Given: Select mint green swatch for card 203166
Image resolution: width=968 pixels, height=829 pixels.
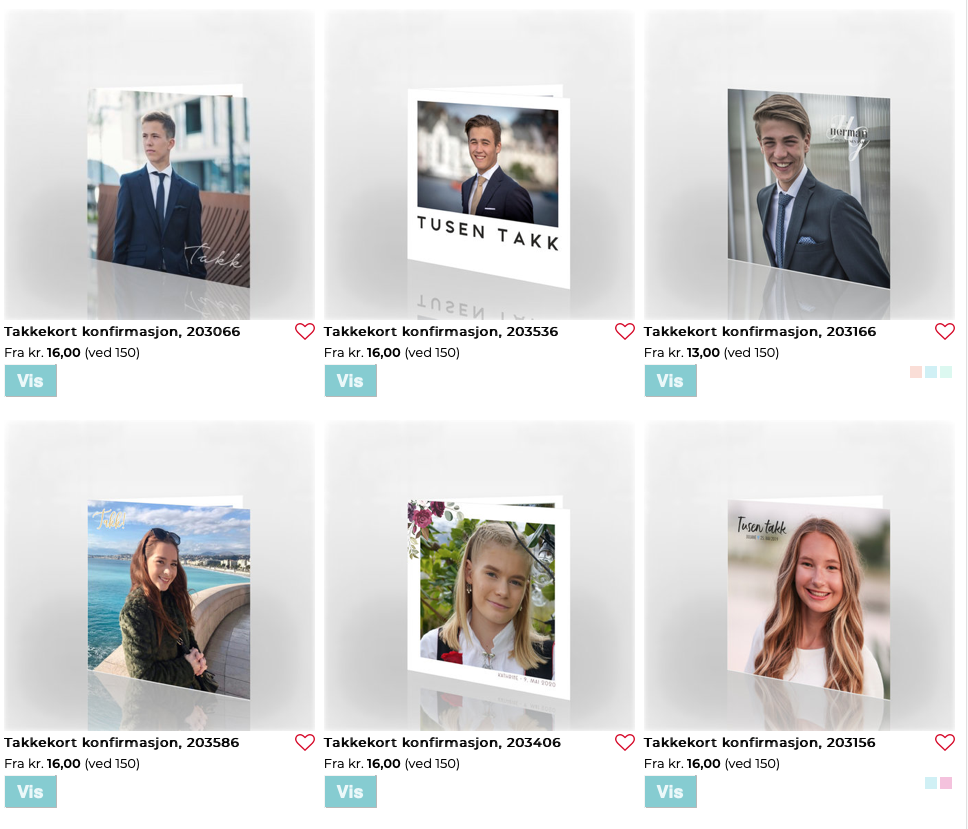Looking at the screenshot, I should (x=946, y=372).
